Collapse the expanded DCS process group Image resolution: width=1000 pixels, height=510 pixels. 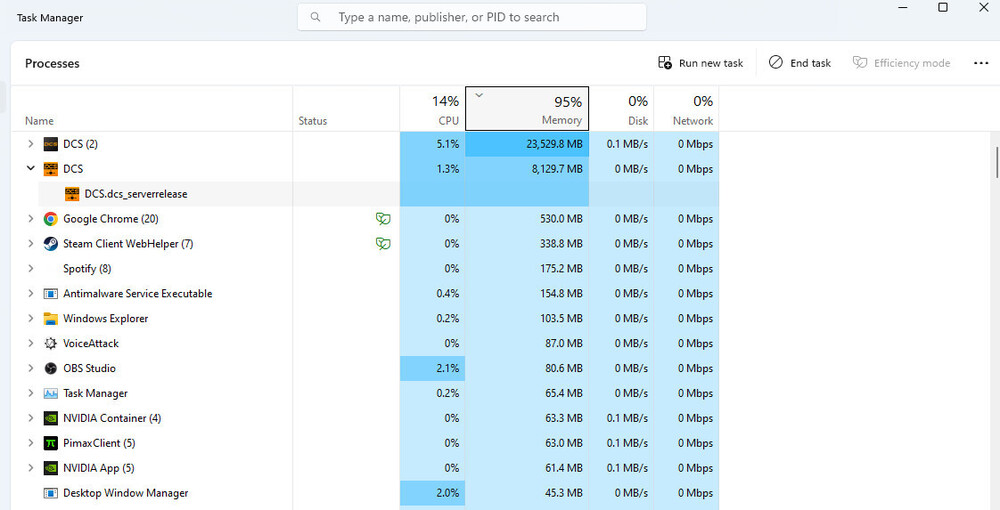30,169
